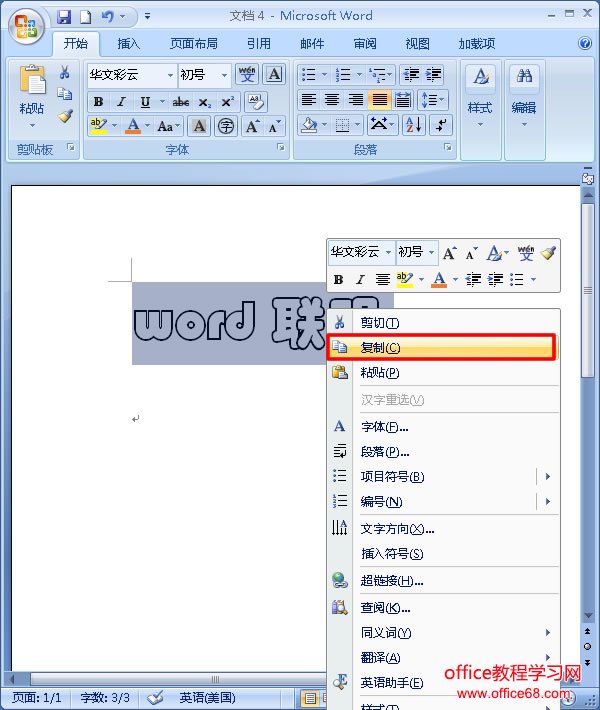Center text using mini toolbar
The height and width of the screenshot is (710, 600).
(x=383, y=279)
